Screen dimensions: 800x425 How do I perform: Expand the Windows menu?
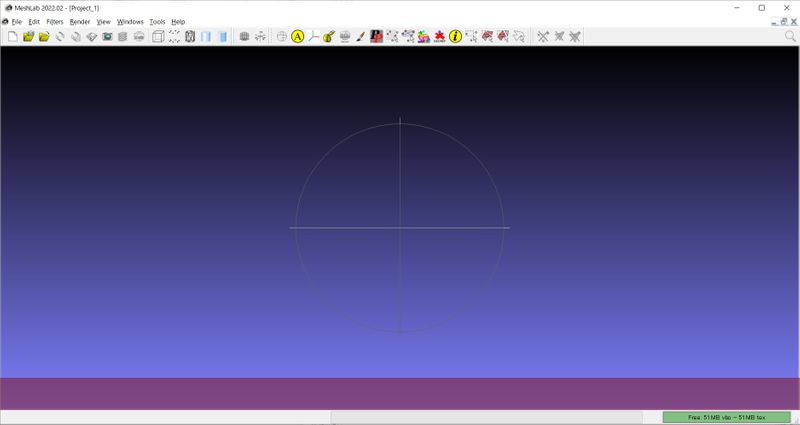(x=130, y=21)
